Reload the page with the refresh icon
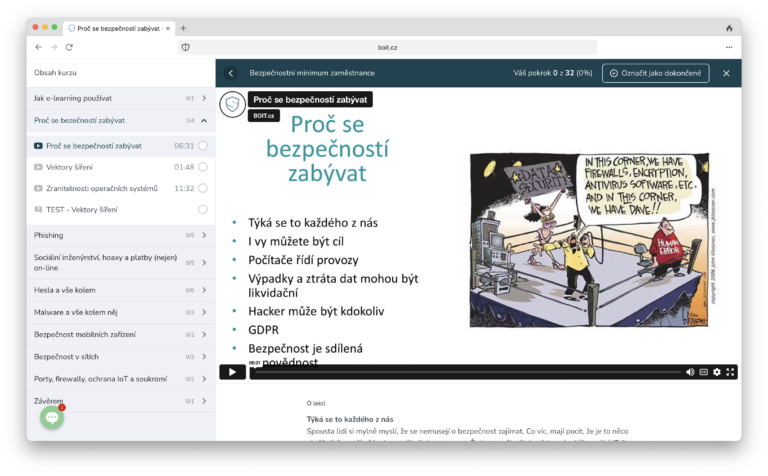The height and width of the screenshot is (476, 768). pyautogui.click(x=69, y=47)
